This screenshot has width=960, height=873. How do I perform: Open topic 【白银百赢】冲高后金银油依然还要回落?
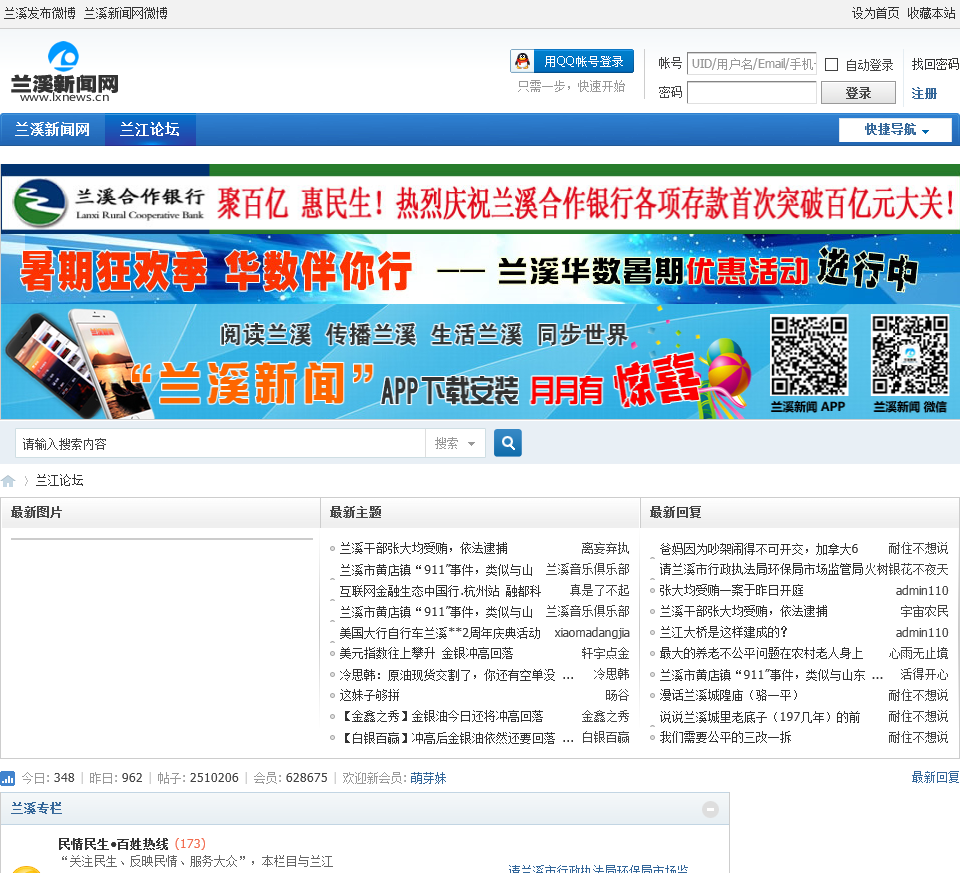[x=456, y=738]
